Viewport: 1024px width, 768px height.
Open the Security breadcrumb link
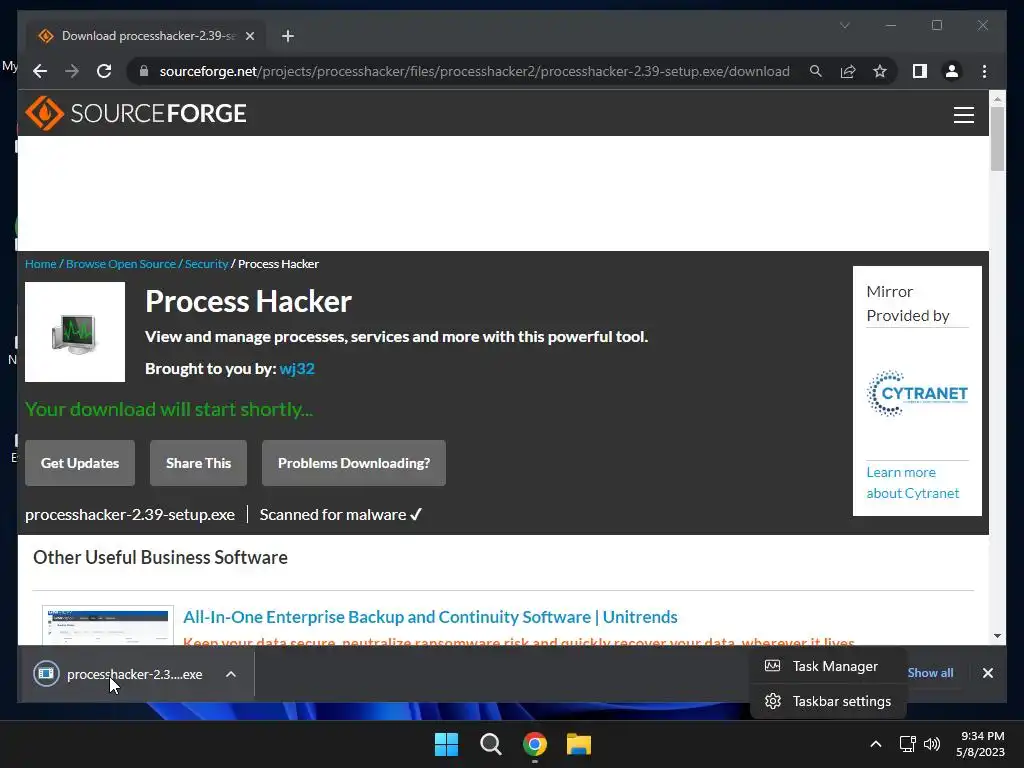206,264
